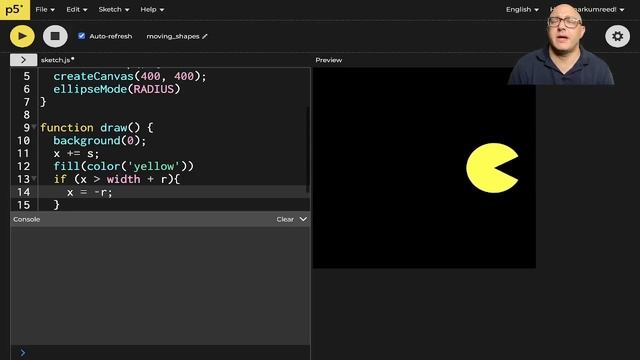640x360 pixels.
Task: Click the closing brace on line 7
Action: coord(43,102)
